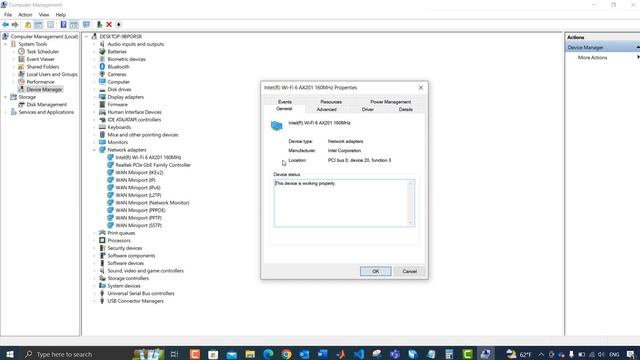Switch to the Events tab
Image resolution: width=640 pixels, height=360 pixels.
(284, 102)
